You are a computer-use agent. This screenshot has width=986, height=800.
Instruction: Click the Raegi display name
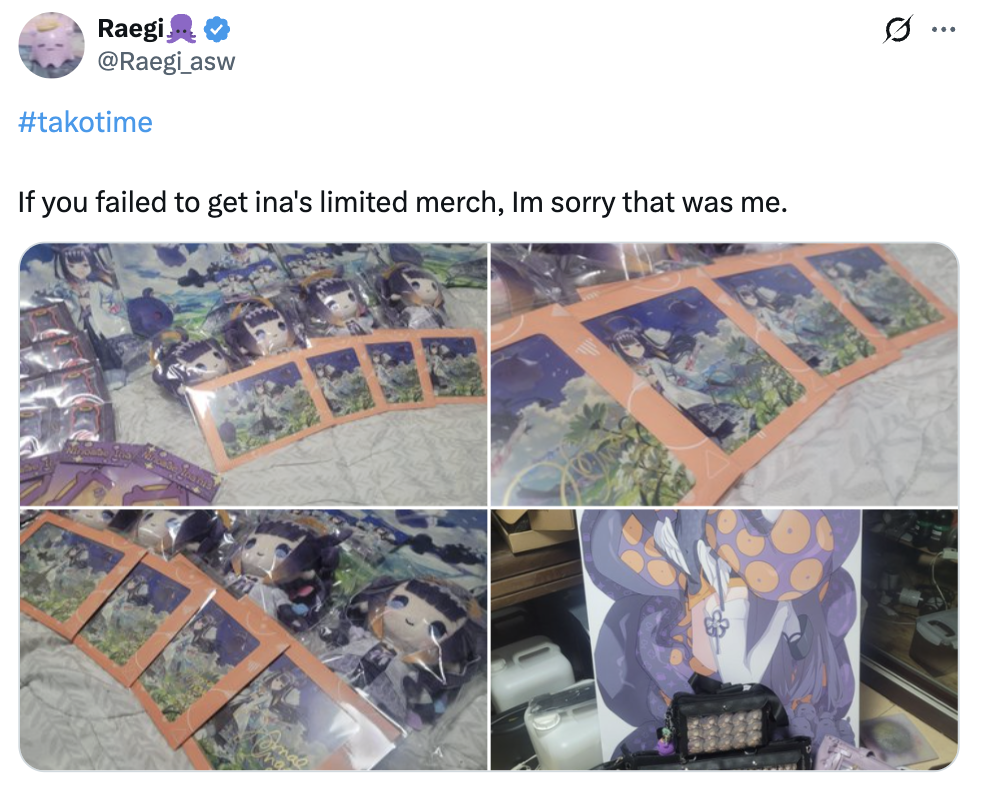(131, 29)
